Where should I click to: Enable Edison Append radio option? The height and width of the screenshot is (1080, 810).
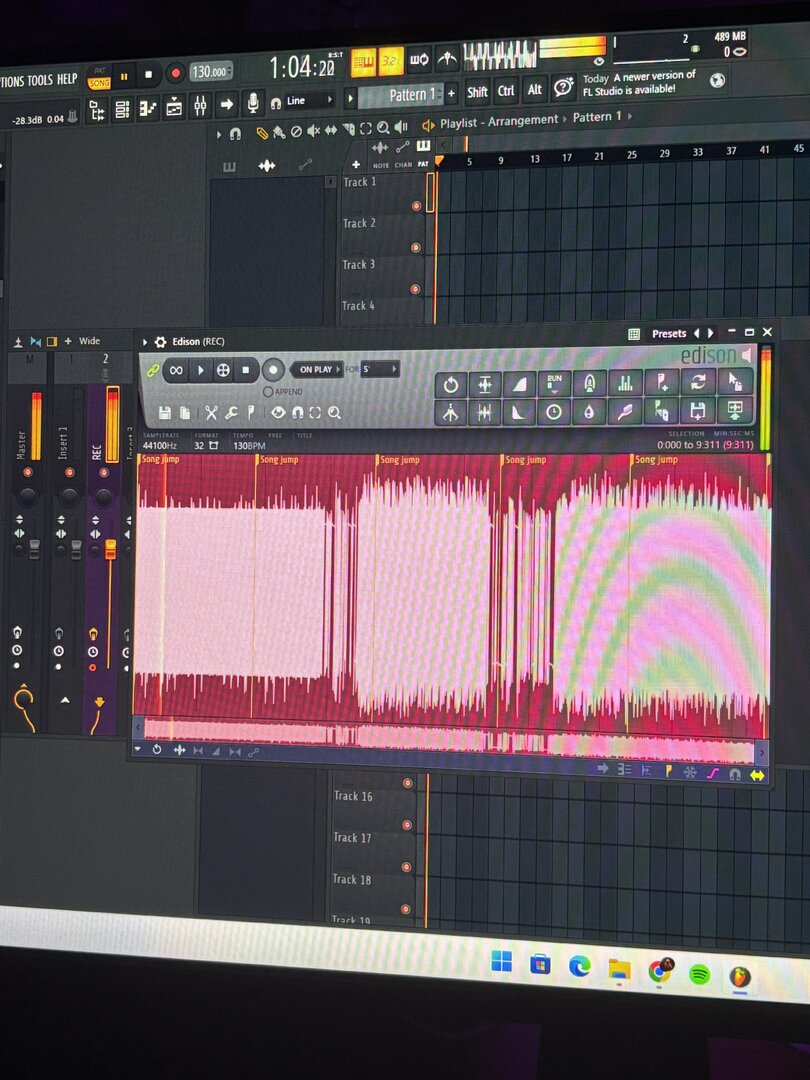268,392
